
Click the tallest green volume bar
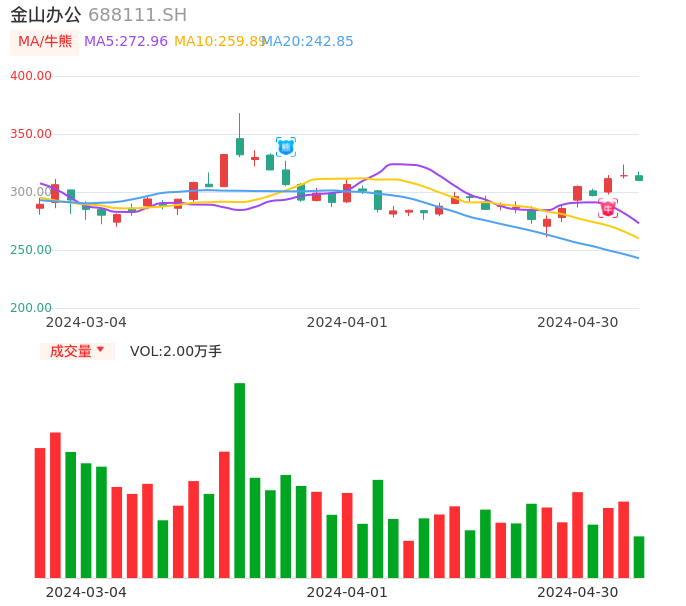239,480
